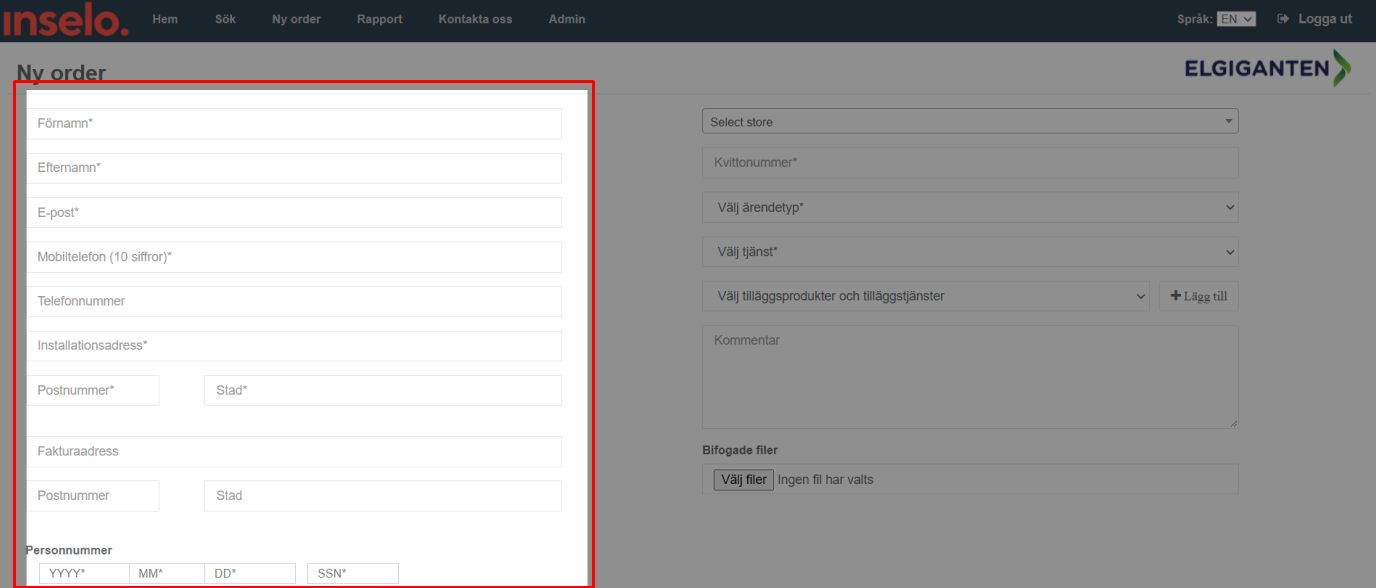Click the Personnummer label

pos(68,550)
